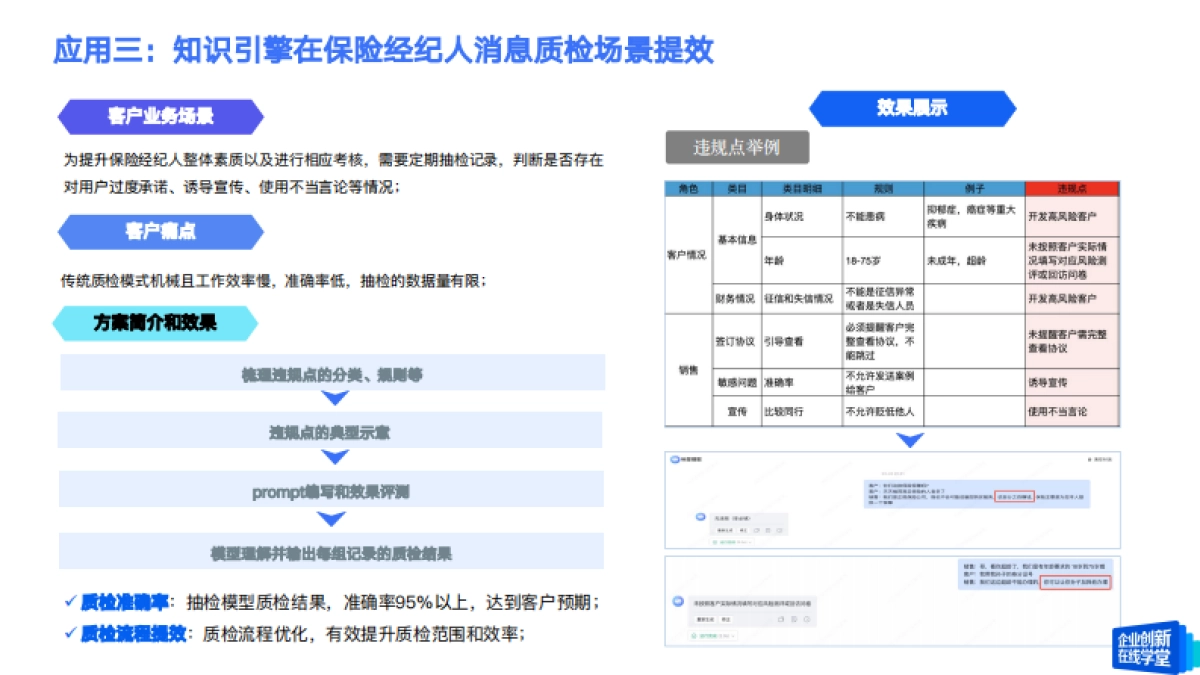Click the assistant avatar icon in the first chat
This screenshot has width=1200, height=675.
(701, 516)
